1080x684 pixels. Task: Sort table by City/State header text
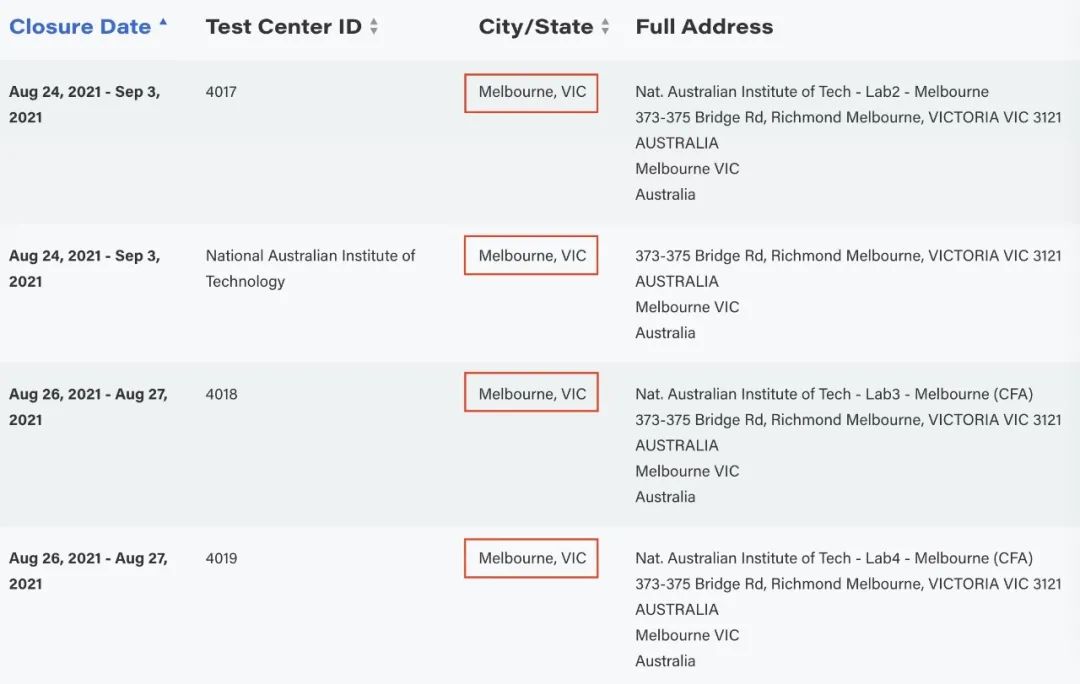coord(536,27)
